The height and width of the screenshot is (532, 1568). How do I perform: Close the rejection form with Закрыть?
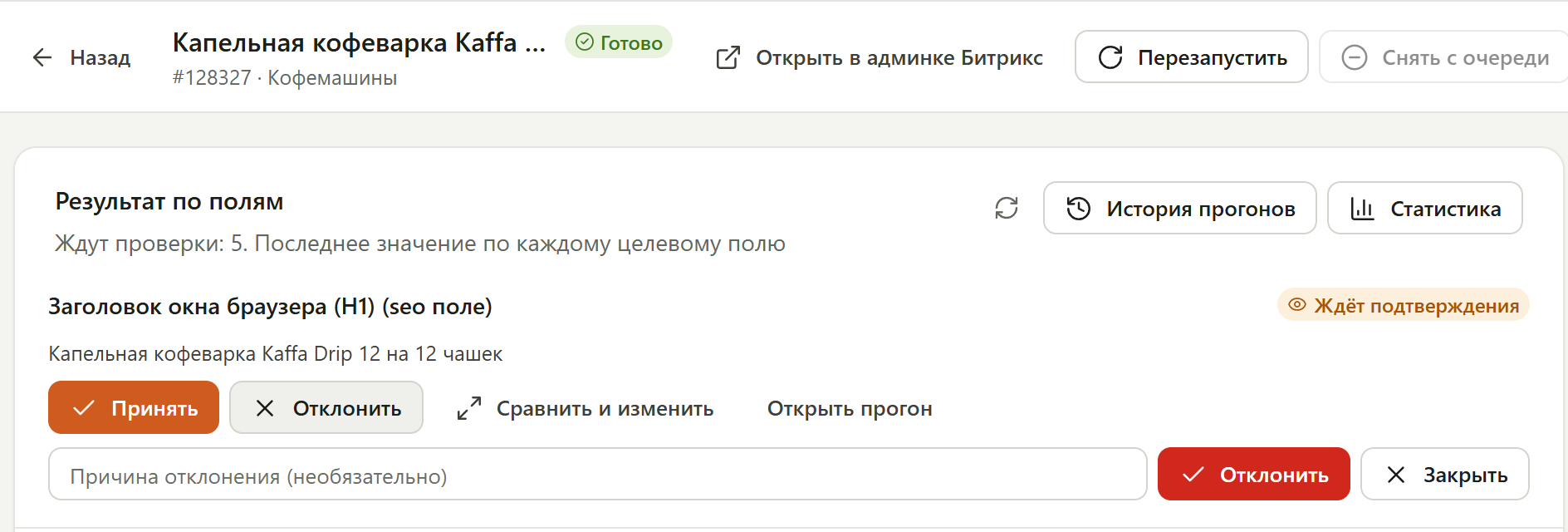(x=1445, y=474)
